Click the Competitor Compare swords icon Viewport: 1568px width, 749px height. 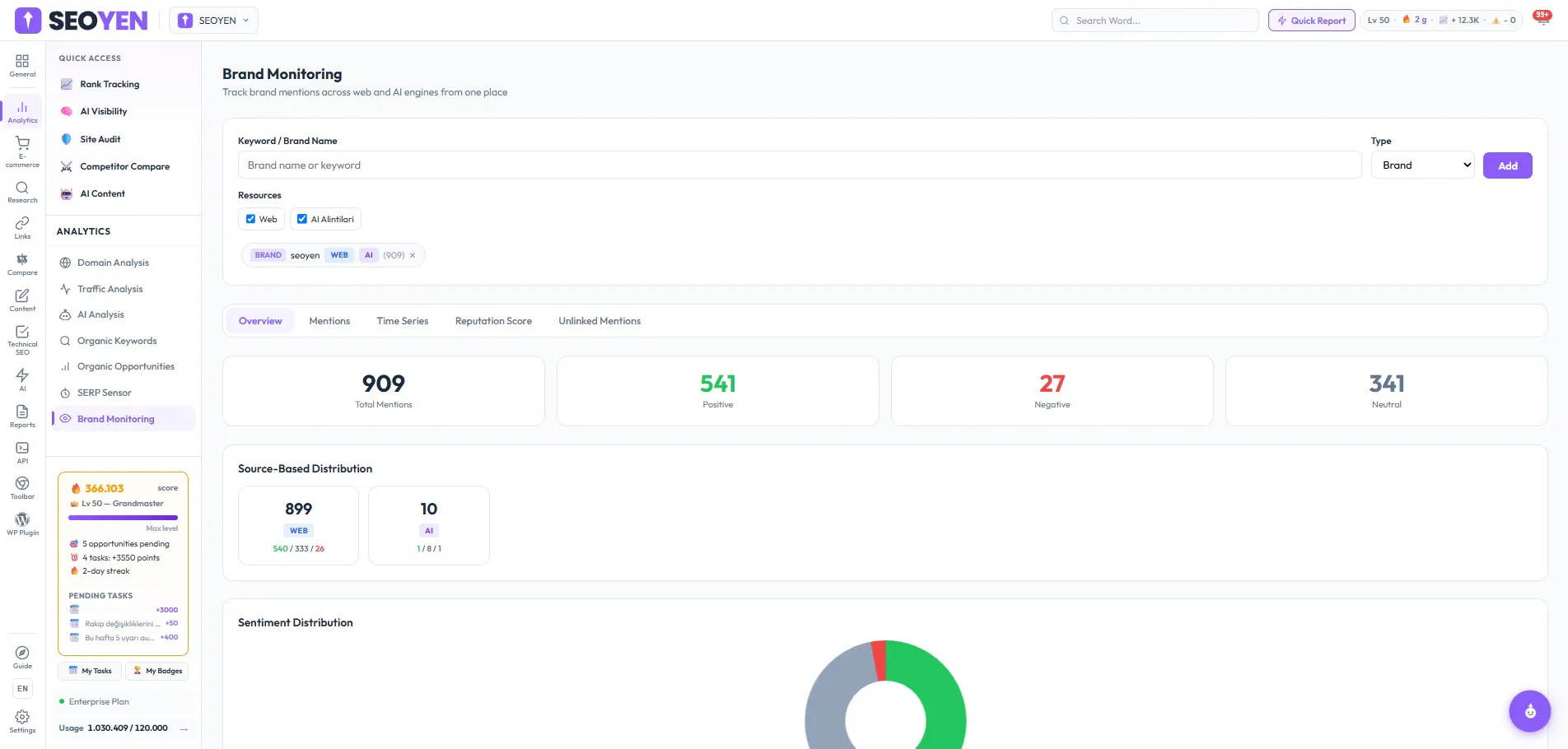[x=67, y=166]
